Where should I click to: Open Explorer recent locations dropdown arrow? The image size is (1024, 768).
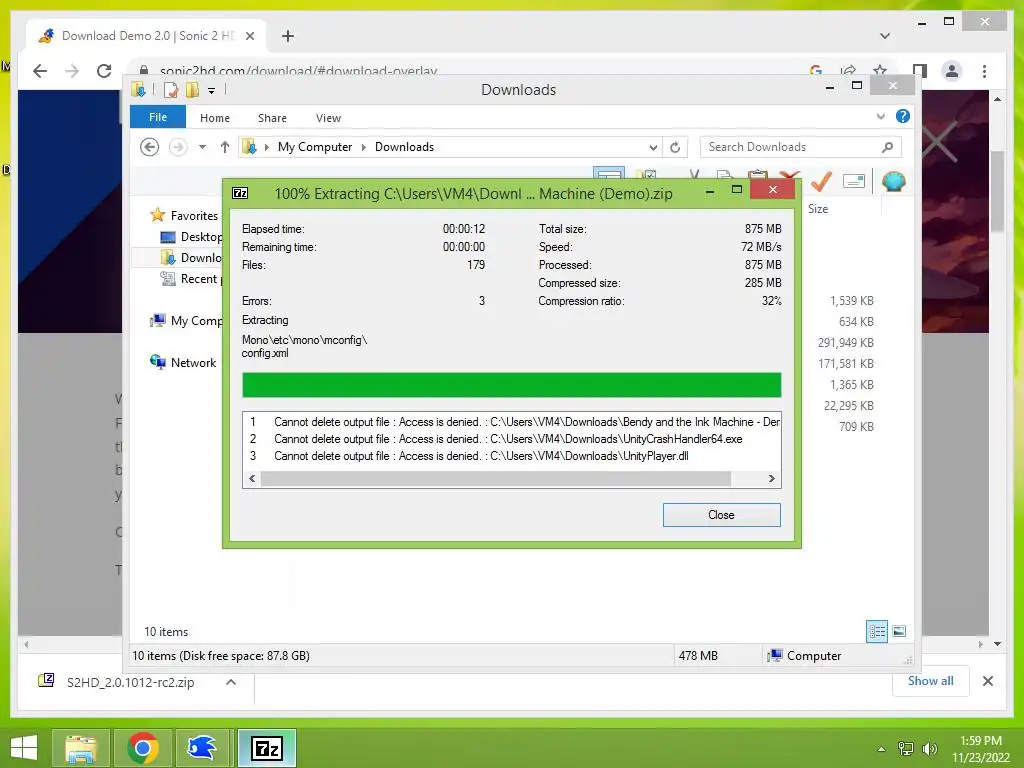(202, 147)
